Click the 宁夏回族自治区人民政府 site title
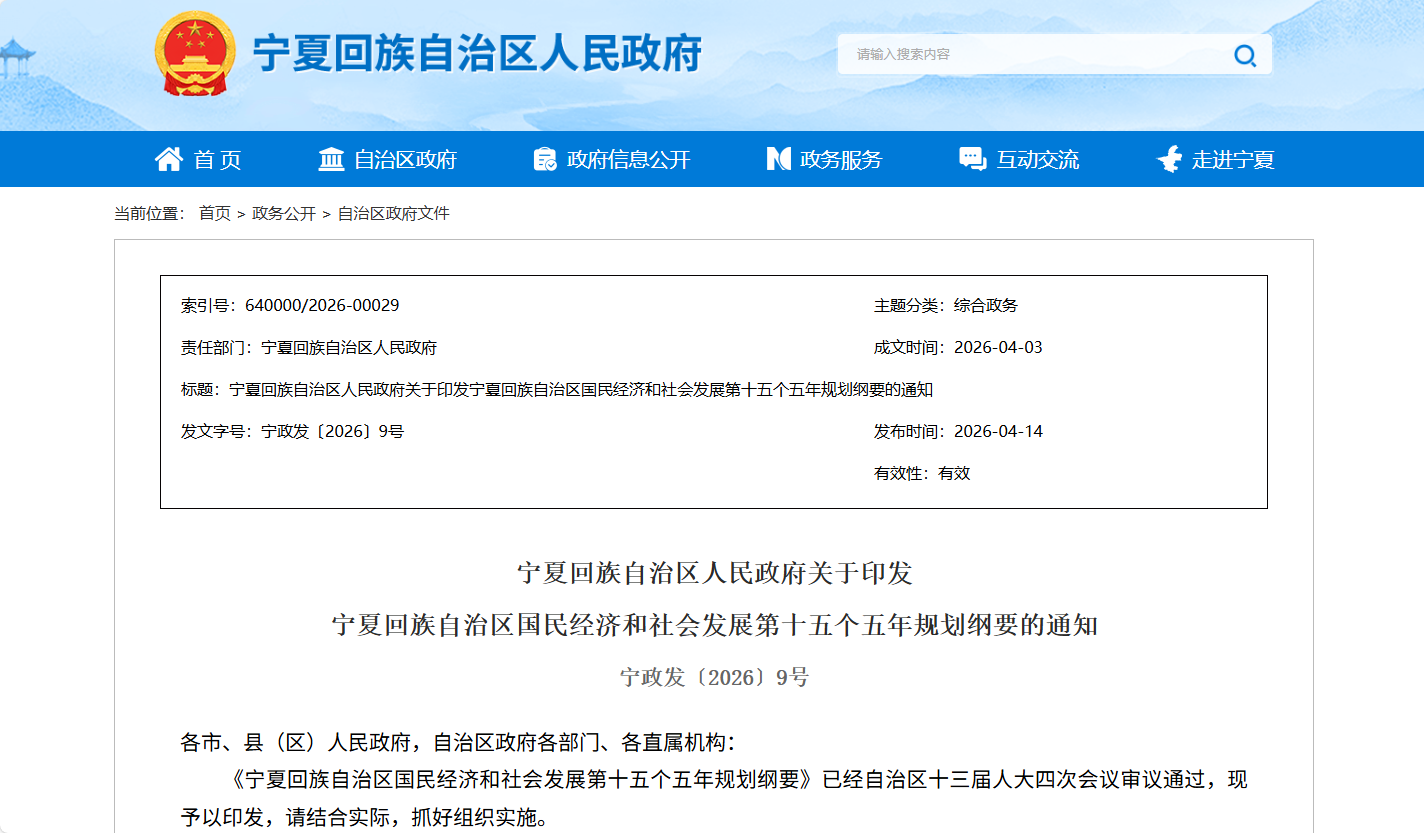The height and width of the screenshot is (833, 1424). click(477, 53)
